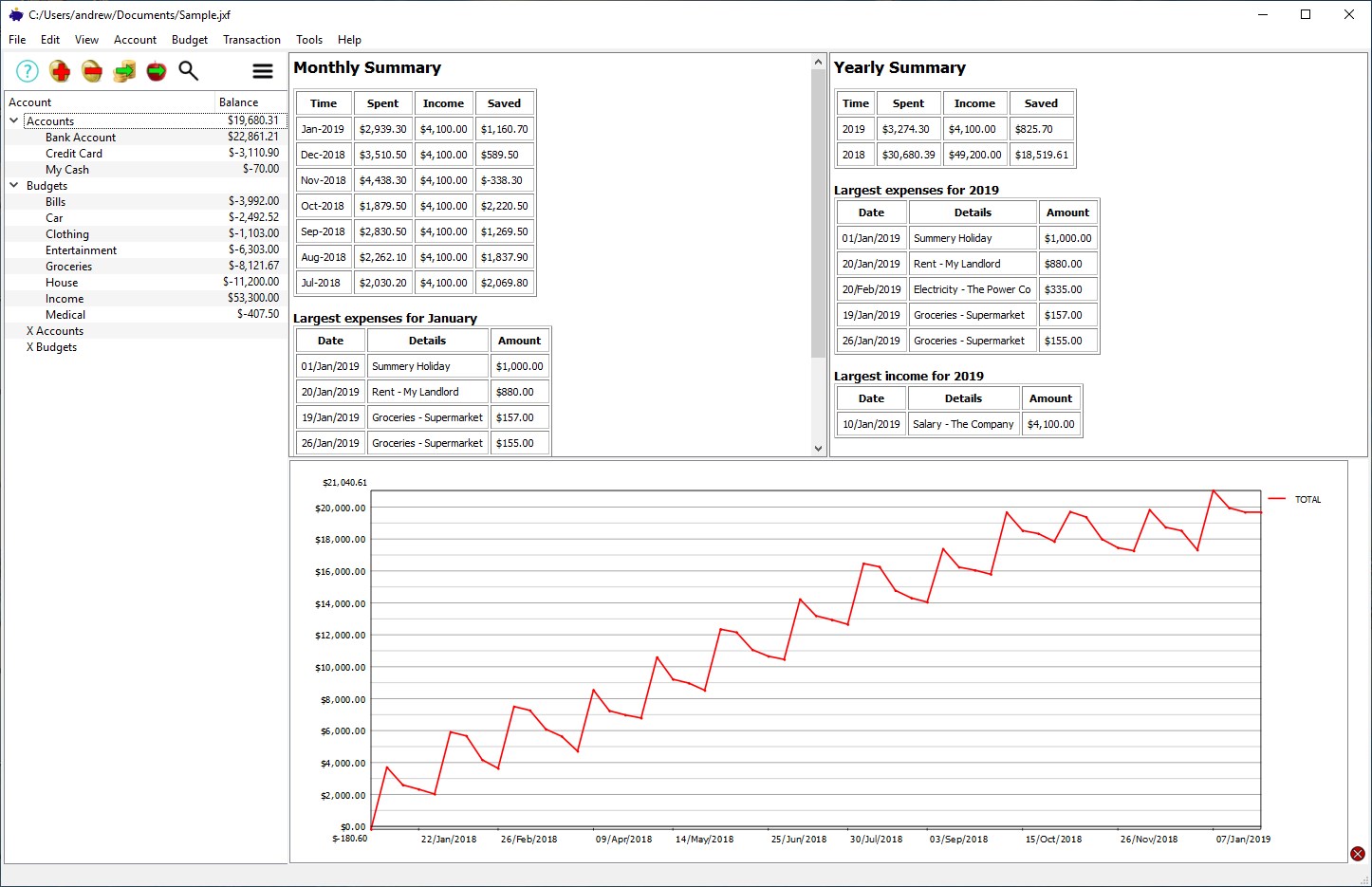Collapse the Accounts tree node
Screen dimensions: 1372x887
tap(14, 120)
